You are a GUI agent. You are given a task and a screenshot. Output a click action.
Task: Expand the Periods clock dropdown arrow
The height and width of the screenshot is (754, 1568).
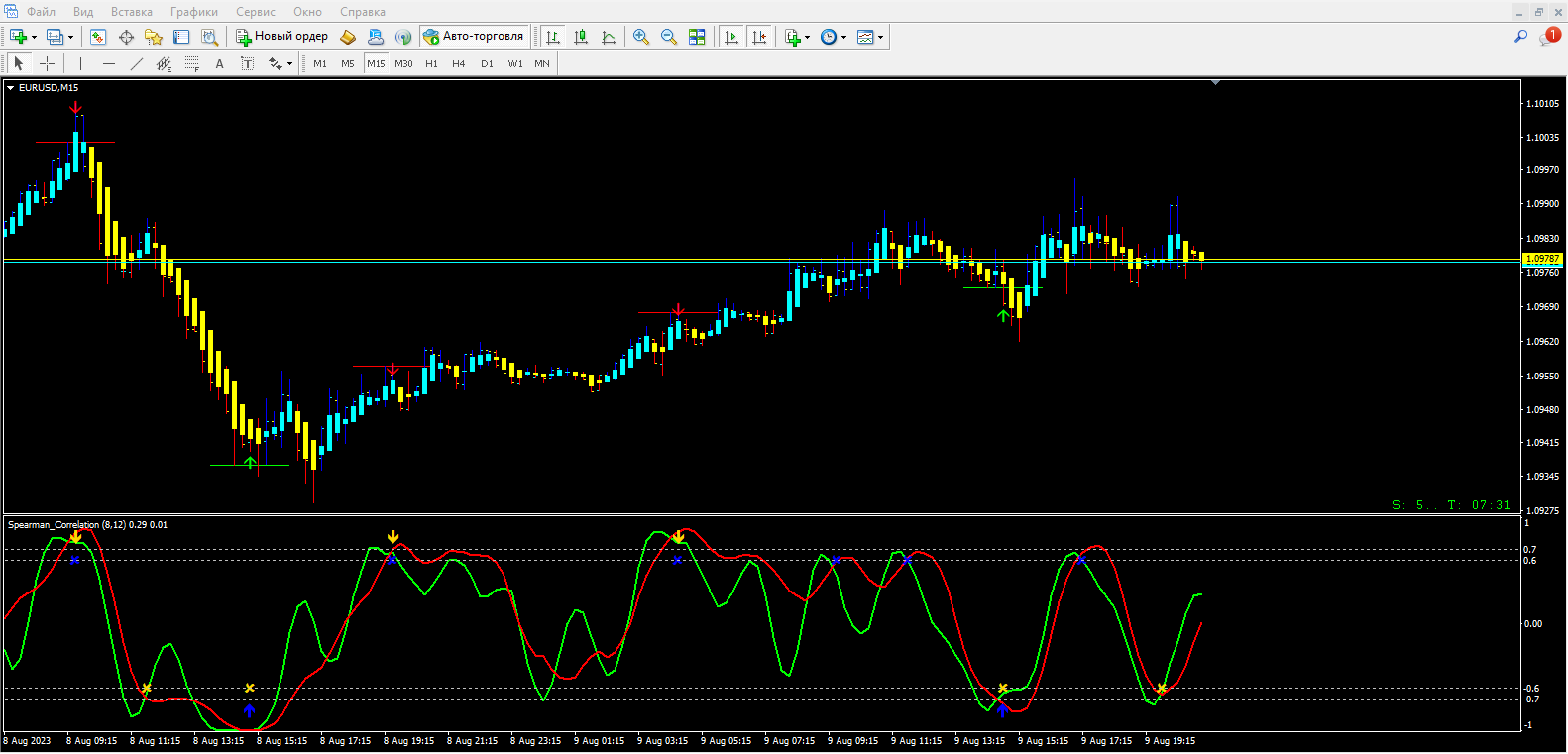844,38
